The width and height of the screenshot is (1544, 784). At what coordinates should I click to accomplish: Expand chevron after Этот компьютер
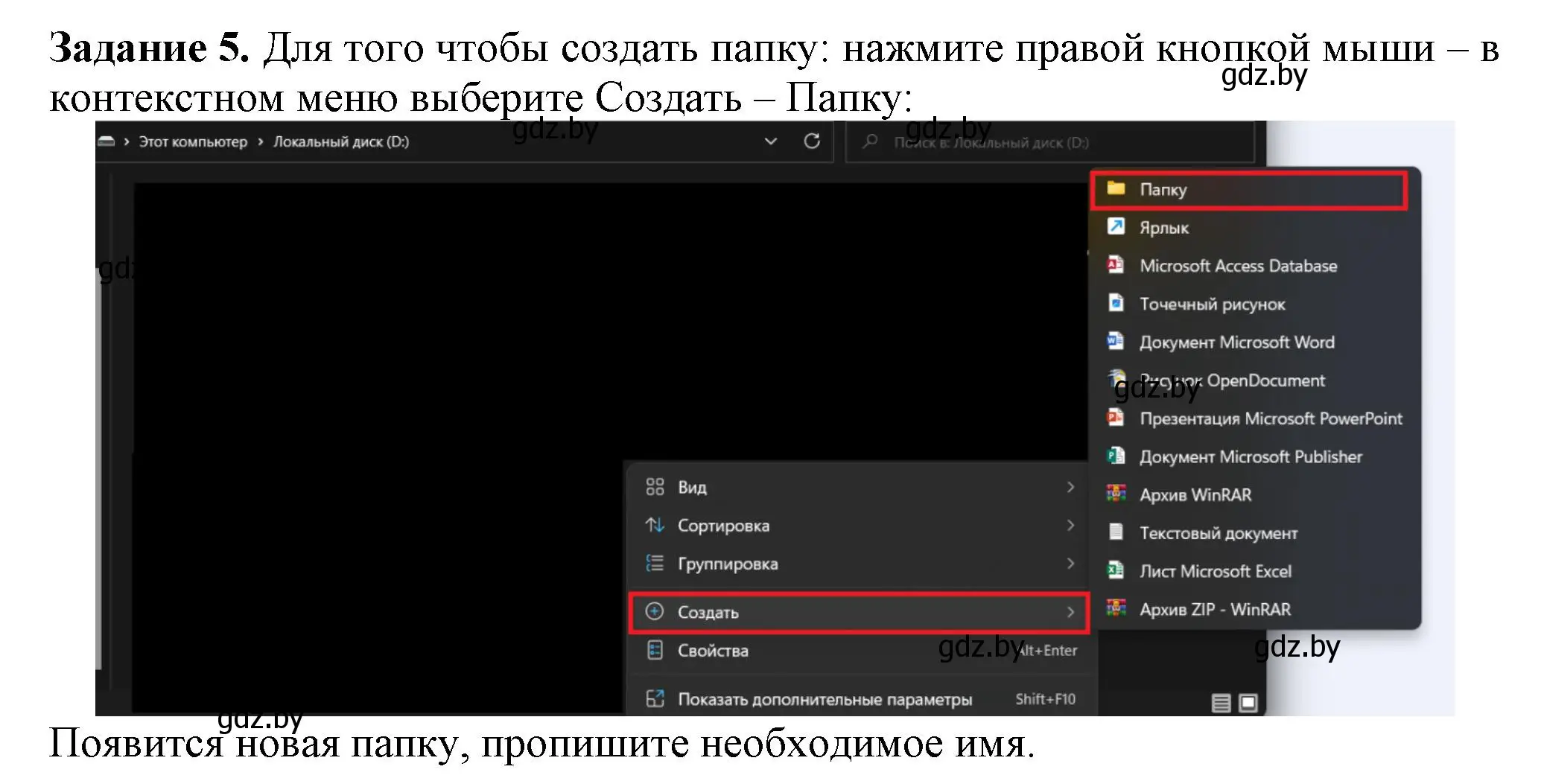point(261,141)
